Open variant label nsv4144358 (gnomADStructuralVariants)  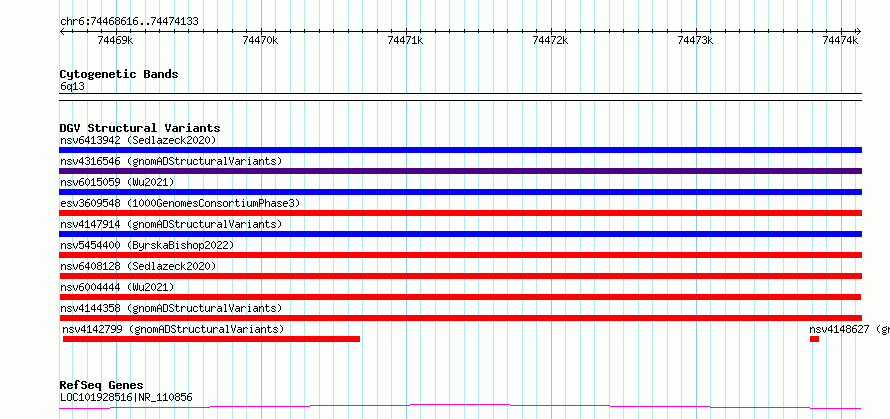click(171, 308)
